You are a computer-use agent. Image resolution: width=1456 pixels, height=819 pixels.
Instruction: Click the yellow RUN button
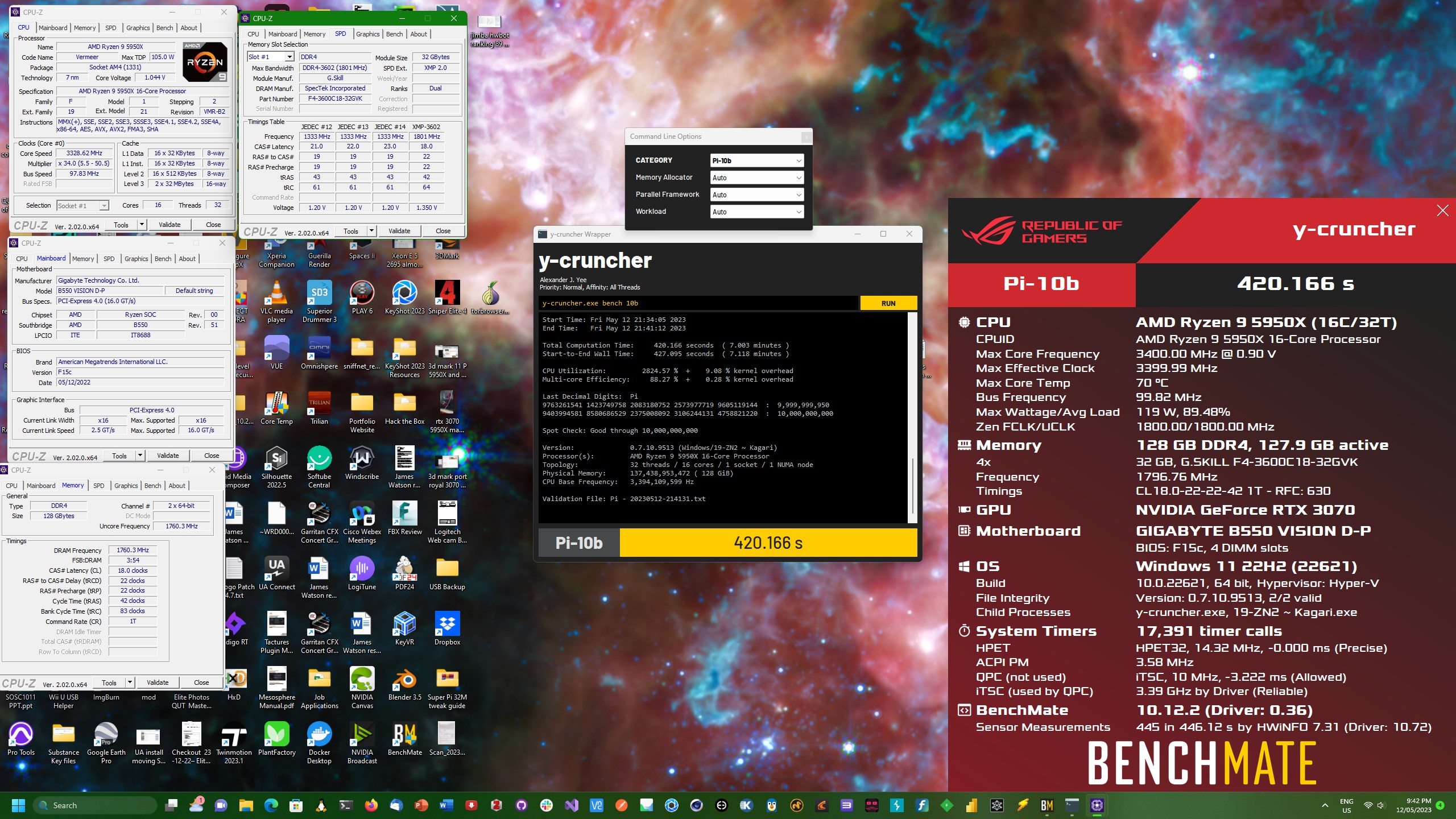tap(888, 303)
